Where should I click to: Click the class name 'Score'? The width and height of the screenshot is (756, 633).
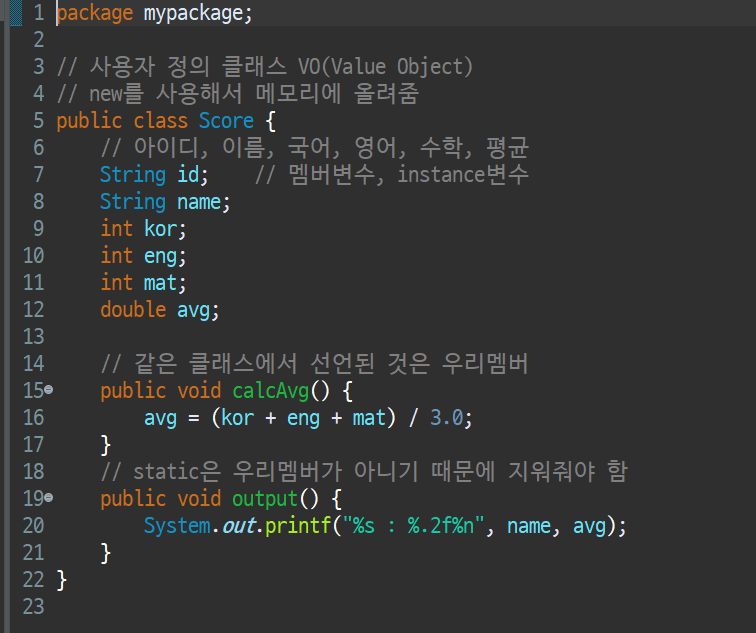point(226,121)
